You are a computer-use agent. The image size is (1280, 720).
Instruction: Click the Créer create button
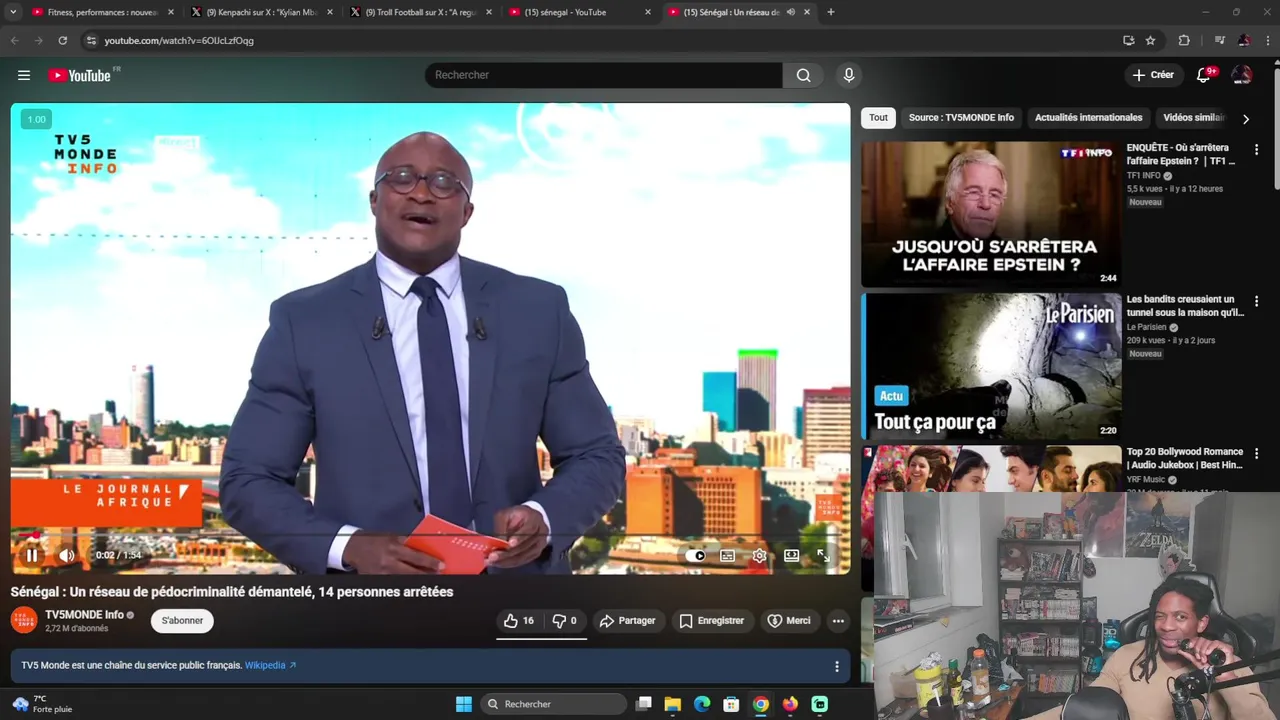[x=1153, y=75]
